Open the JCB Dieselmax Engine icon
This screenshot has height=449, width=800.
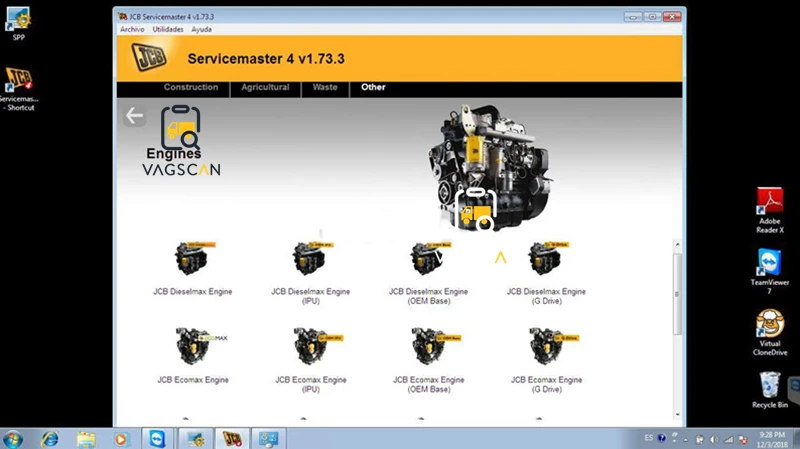tap(193, 258)
